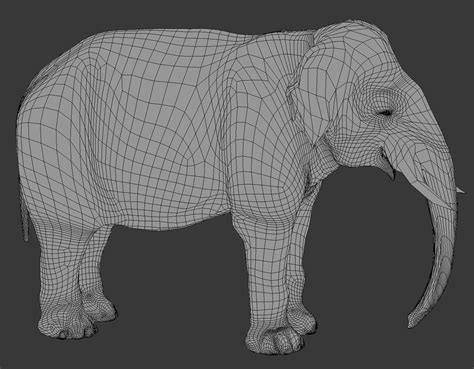Select the elephant model's eye
The height and width of the screenshot is (369, 474).
pyautogui.click(x=385, y=113)
